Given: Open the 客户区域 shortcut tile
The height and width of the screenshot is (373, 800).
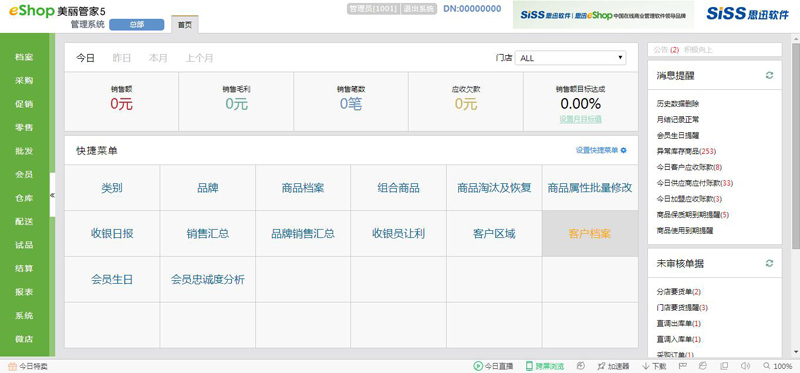Looking at the screenshot, I should [x=494, y=234].
